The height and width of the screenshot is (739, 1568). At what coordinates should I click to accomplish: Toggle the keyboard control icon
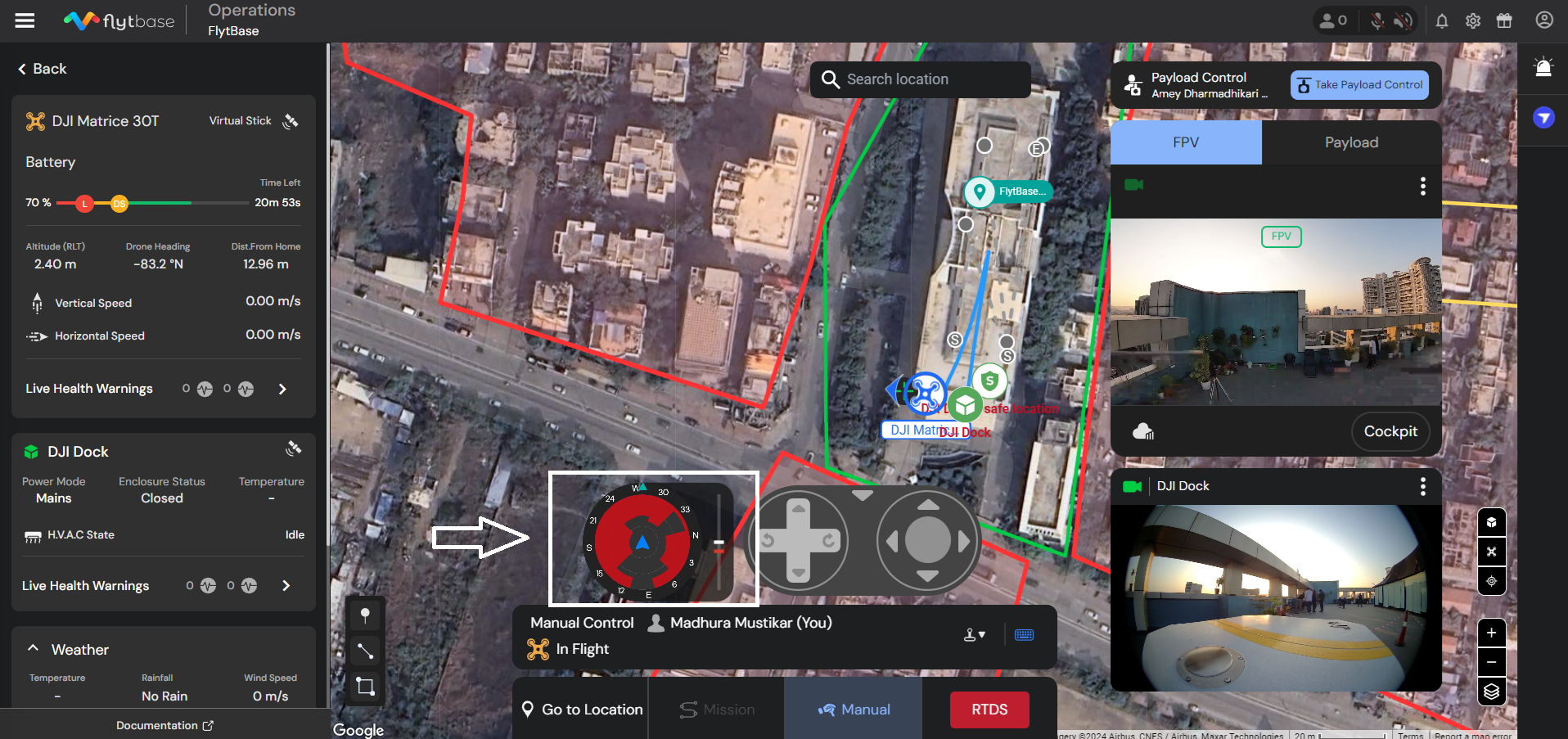pyautogui.click(x=1024, y=635)
